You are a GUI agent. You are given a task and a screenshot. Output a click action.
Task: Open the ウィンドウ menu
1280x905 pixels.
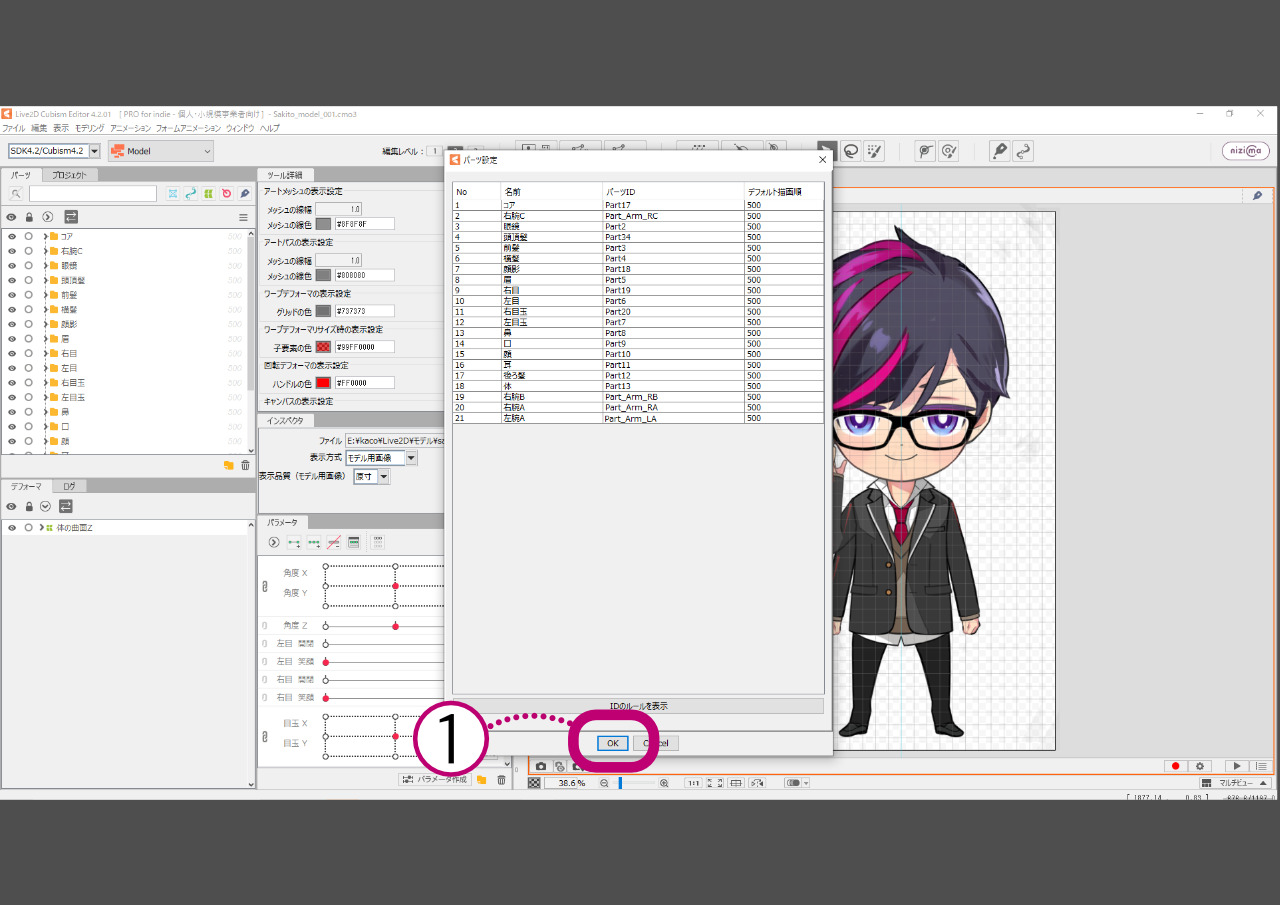point(239,128)
